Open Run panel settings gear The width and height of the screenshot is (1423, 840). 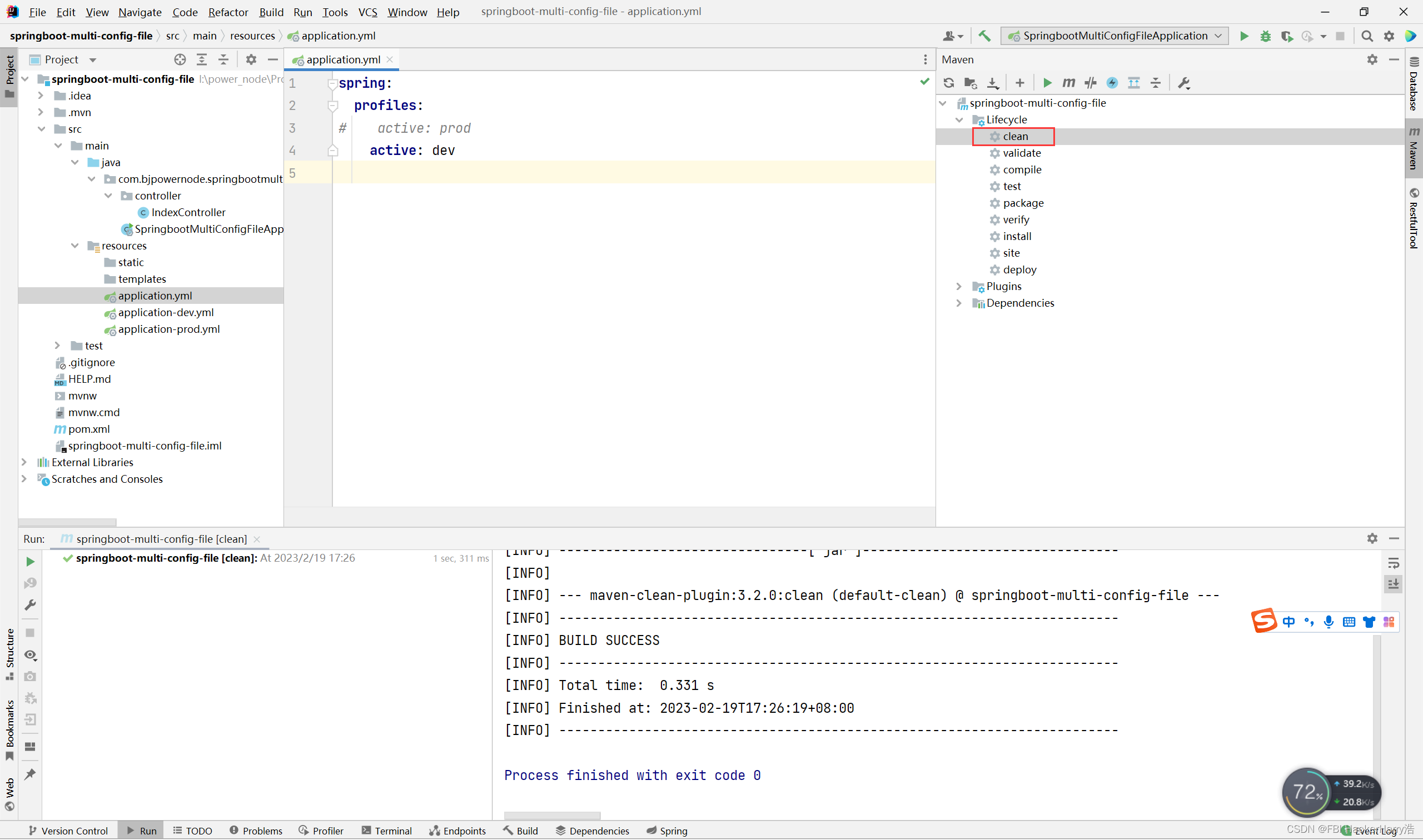point(1372,538)
